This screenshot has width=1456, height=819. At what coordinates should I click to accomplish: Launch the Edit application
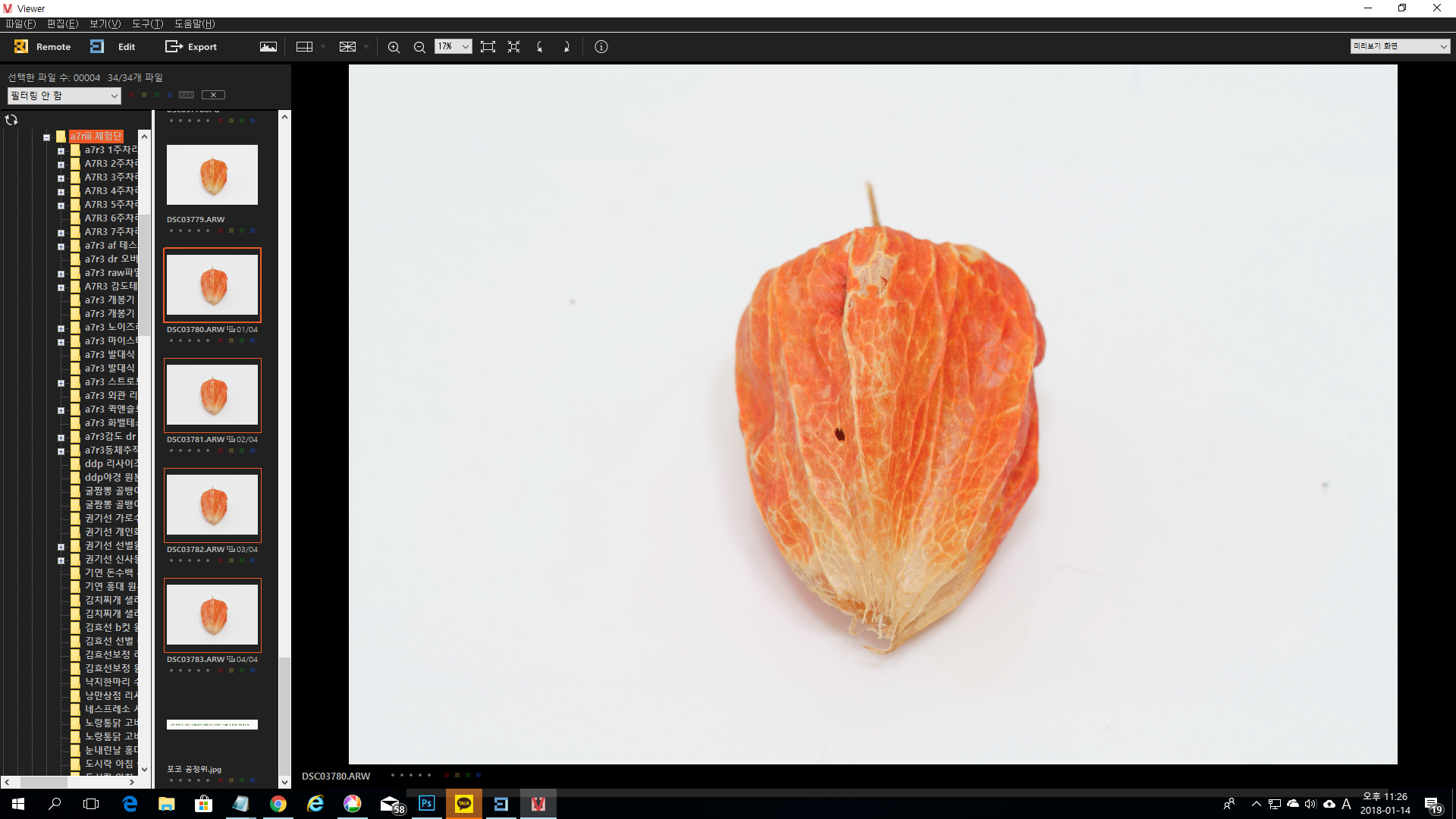click(97, 46)
